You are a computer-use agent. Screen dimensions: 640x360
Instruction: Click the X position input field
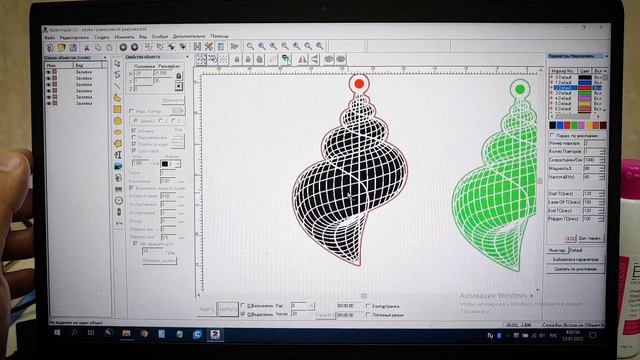(x=142, y=73)
